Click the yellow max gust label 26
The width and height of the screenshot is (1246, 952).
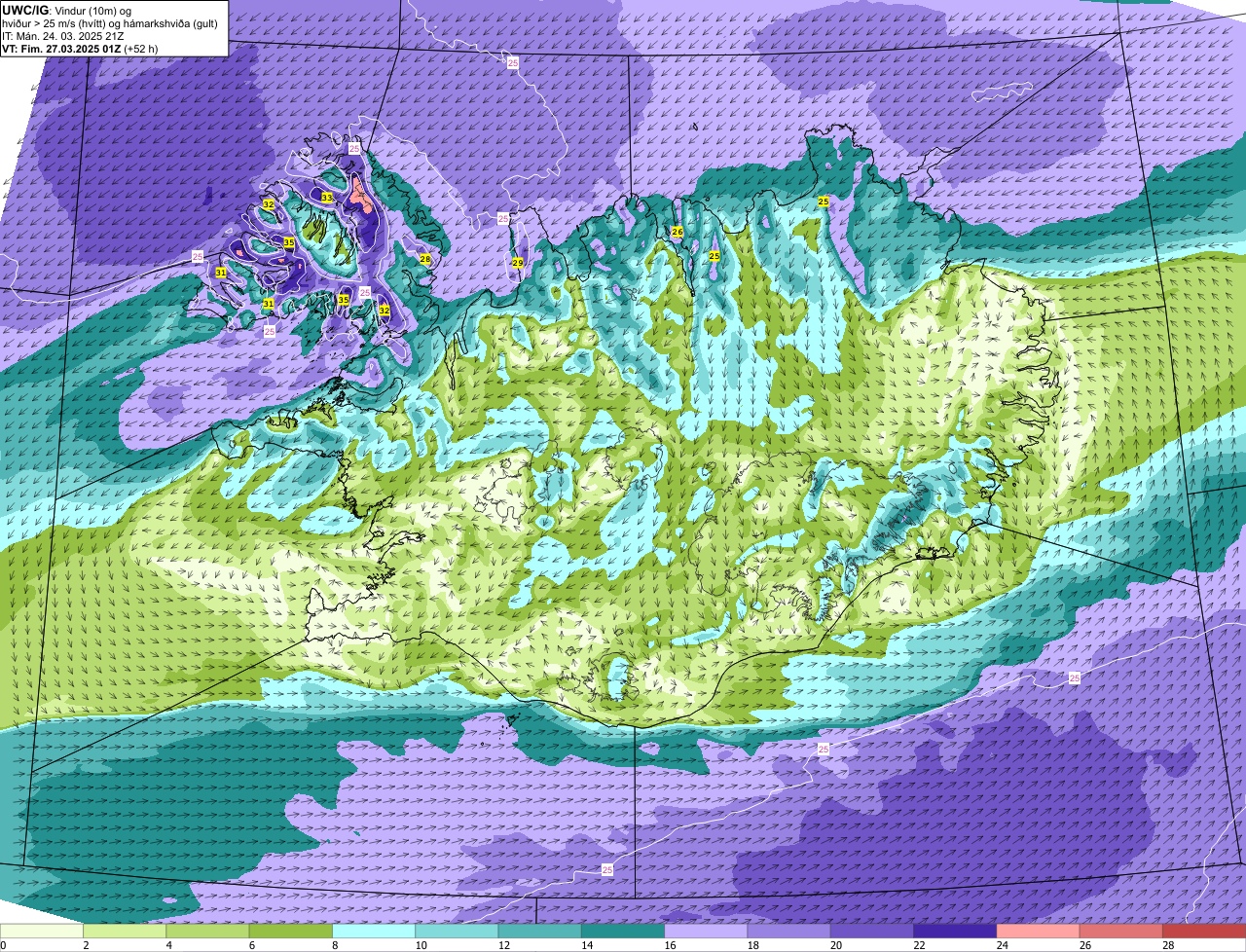coord(677,232)
